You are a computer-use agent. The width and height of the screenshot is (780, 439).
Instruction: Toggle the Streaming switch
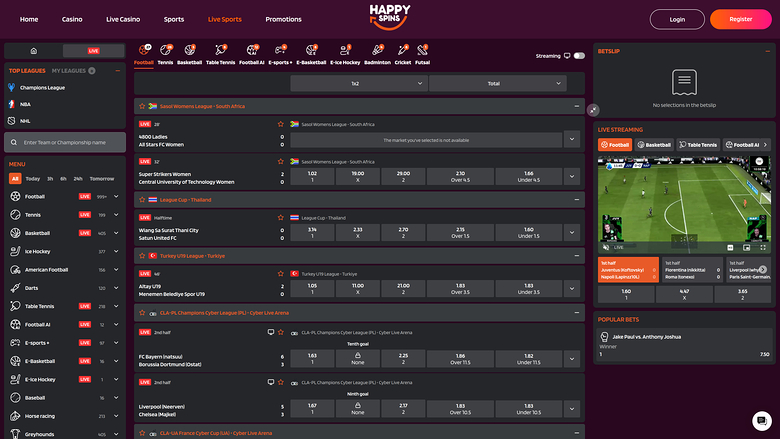[579, 56]
